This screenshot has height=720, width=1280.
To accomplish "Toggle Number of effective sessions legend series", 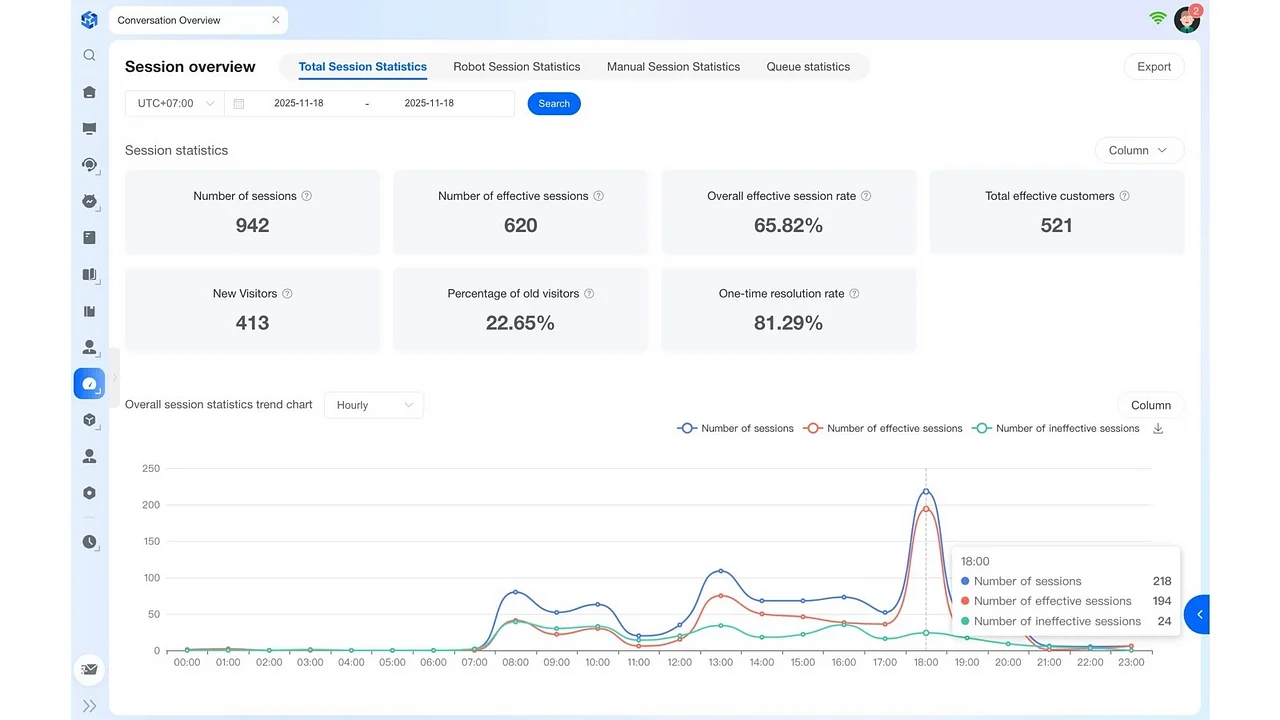I will 883,428.
